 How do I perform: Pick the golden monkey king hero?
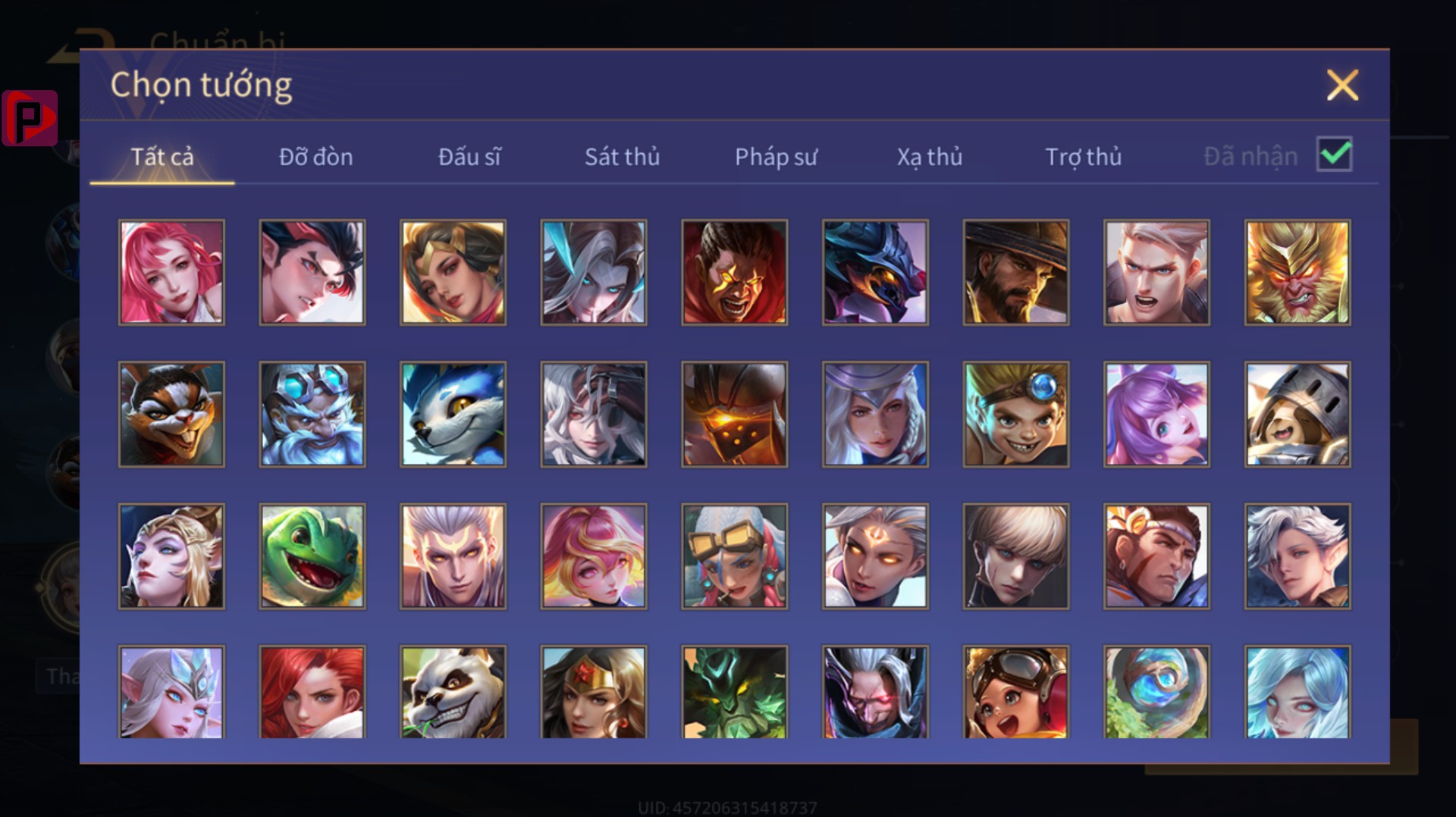point(1298,272)
